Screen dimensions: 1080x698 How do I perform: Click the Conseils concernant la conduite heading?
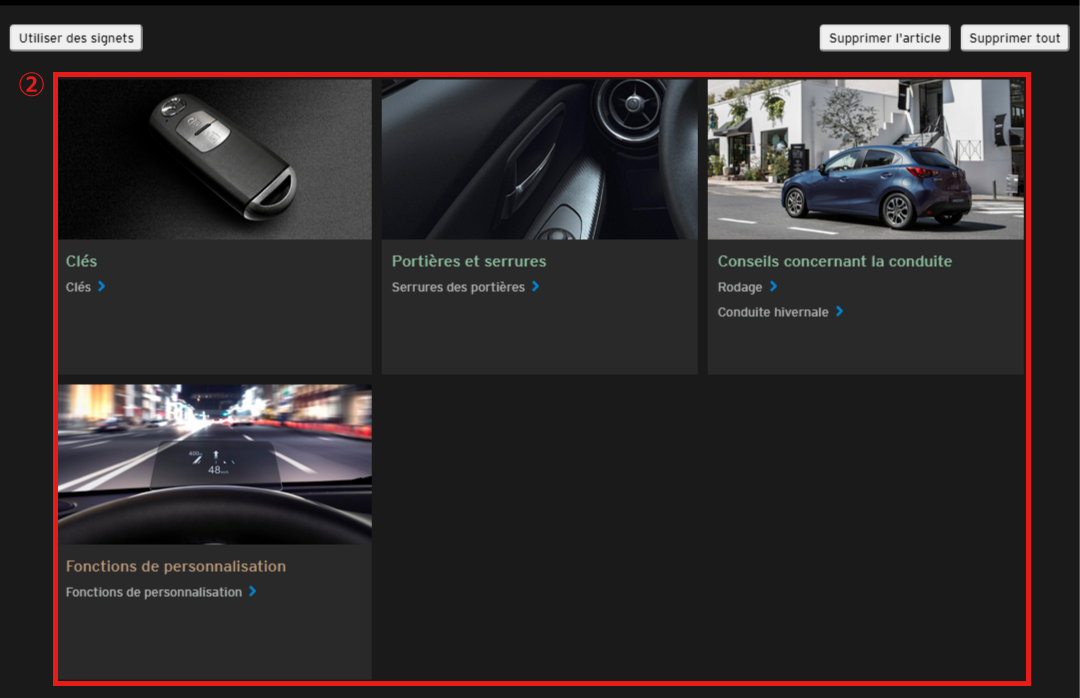click(x=834, y=261)
